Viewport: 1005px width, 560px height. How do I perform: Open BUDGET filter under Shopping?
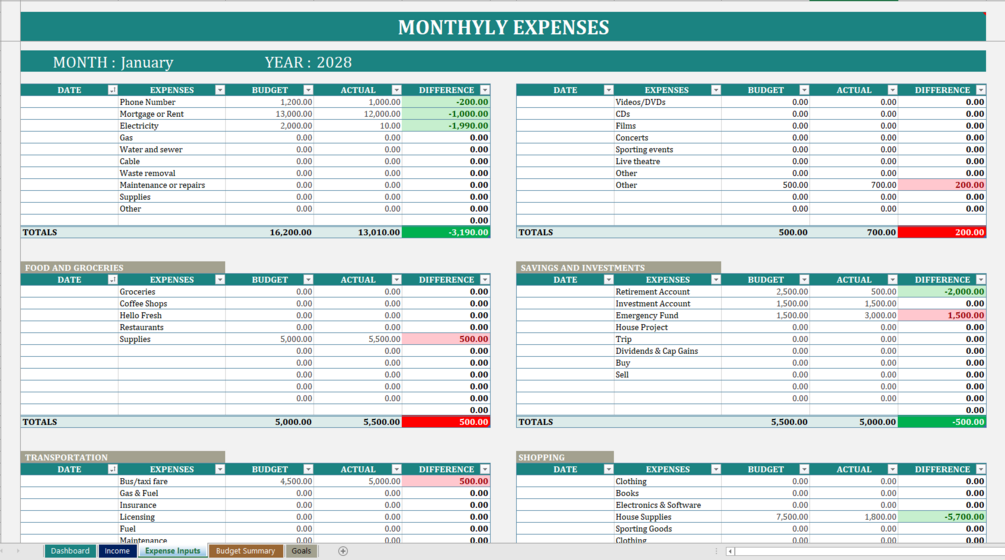point(804,470)
